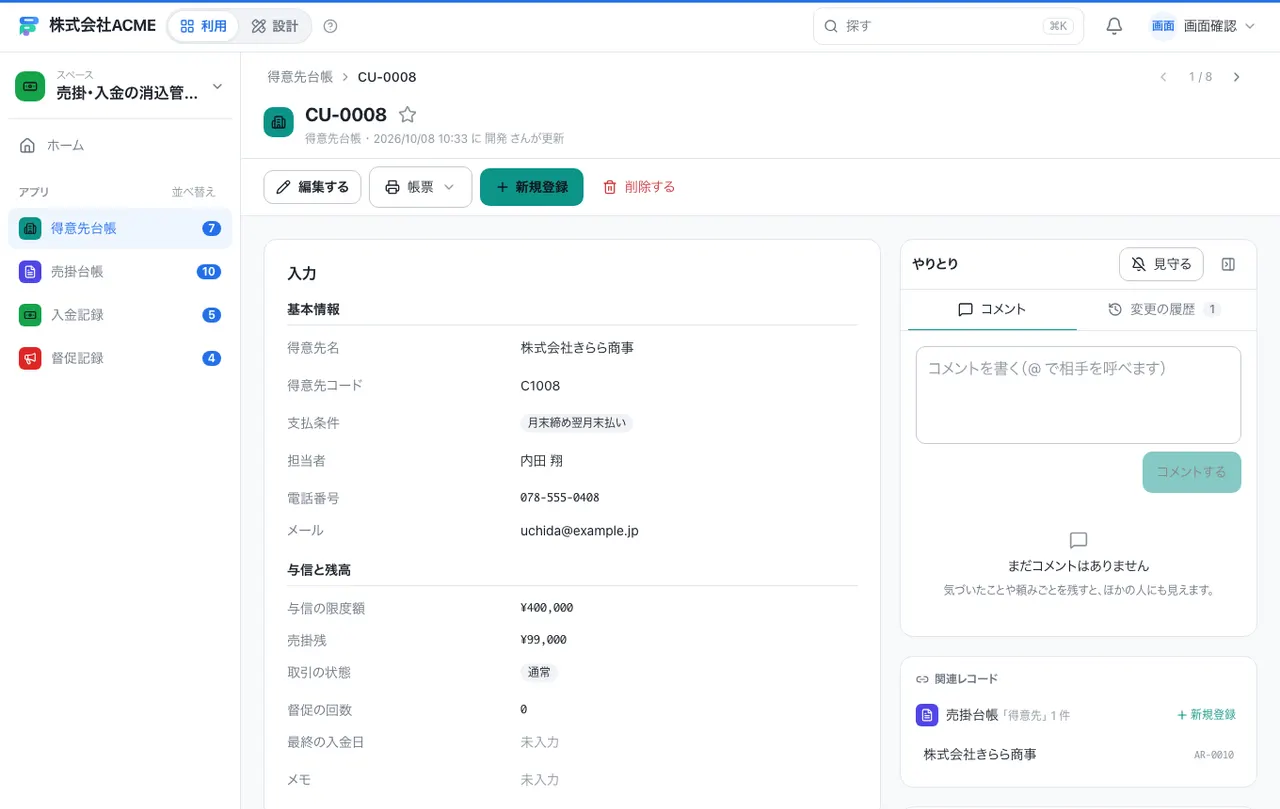Screen dimensions: 1280x809
Task: Open the help question mark icon
Action: (x=331, y=26)
